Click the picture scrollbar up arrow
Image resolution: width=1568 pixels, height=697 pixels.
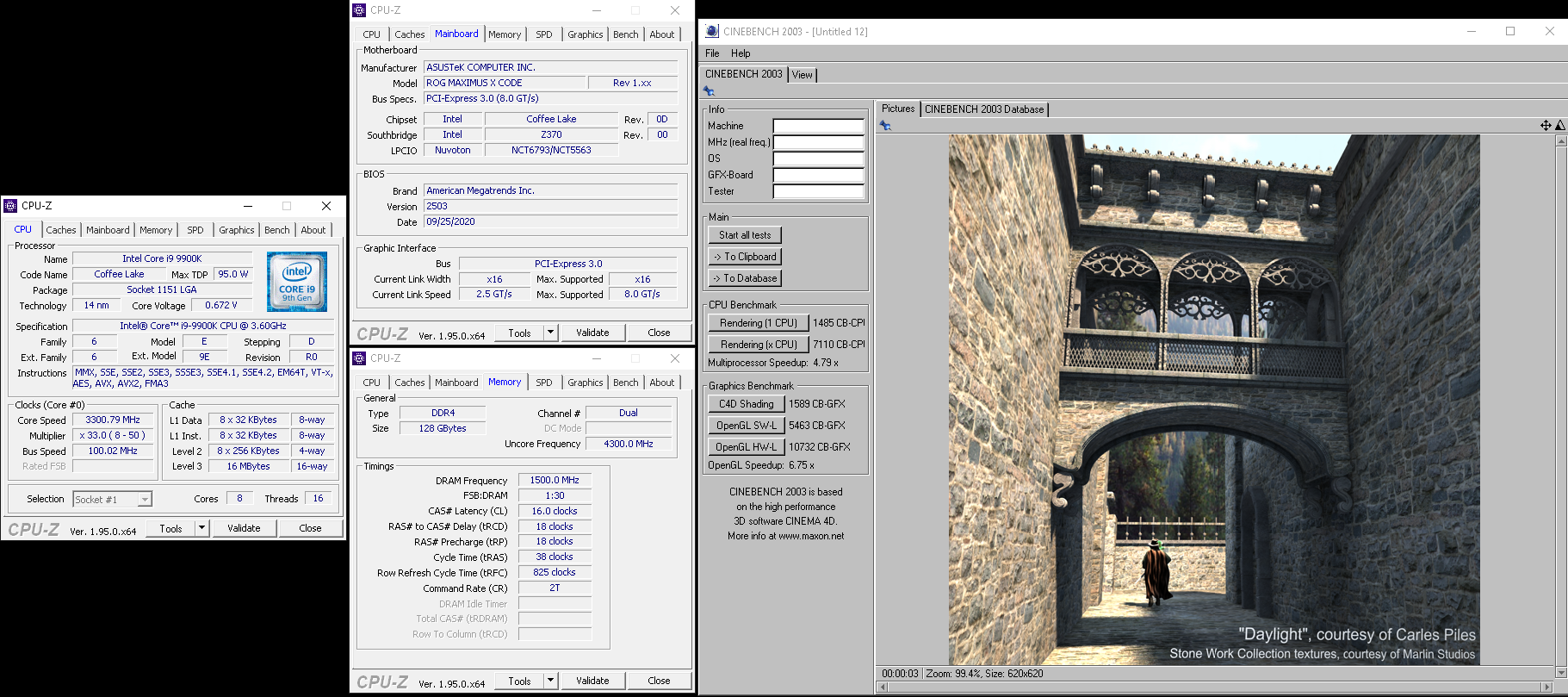pyautogui.click(x=1561, y=140)
